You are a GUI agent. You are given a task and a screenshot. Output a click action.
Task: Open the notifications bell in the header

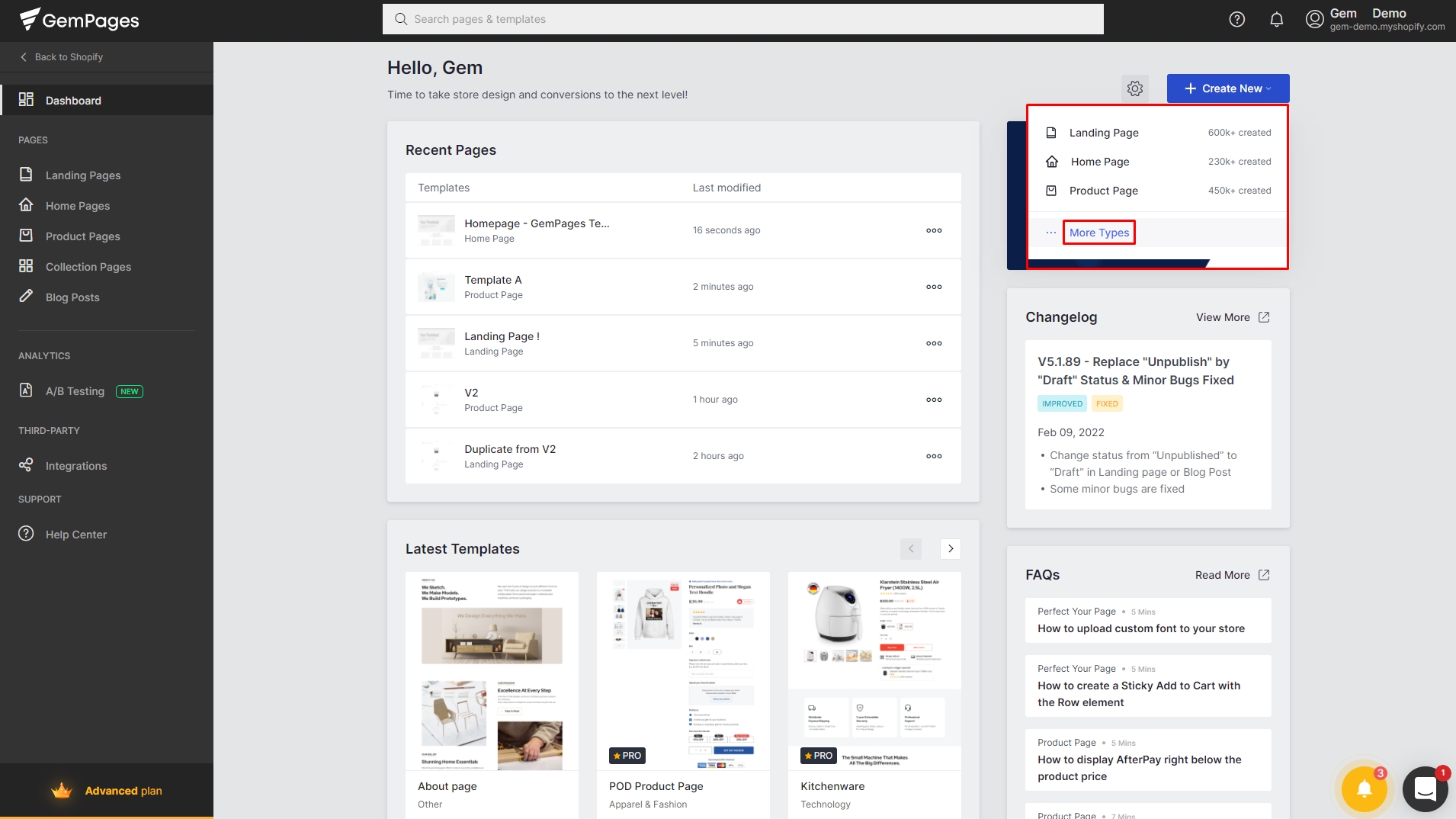1277,20
